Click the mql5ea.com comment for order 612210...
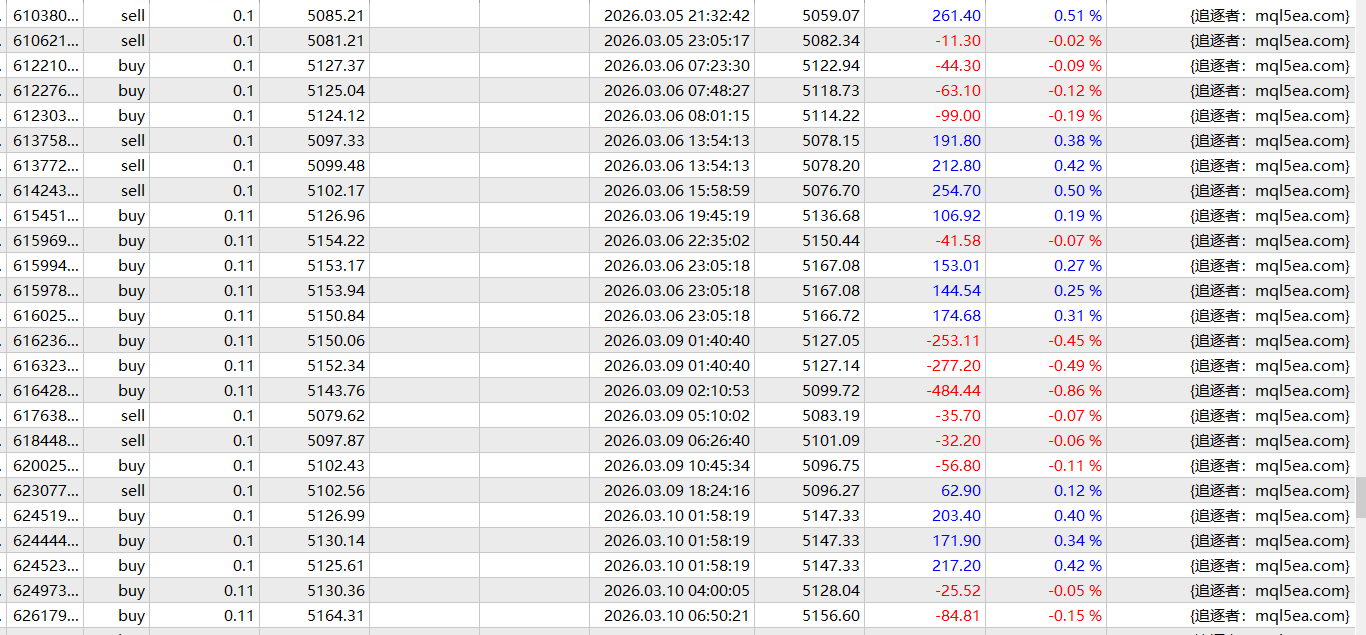This screenshot has width=1366, height=635. [x=1269, y=66]
